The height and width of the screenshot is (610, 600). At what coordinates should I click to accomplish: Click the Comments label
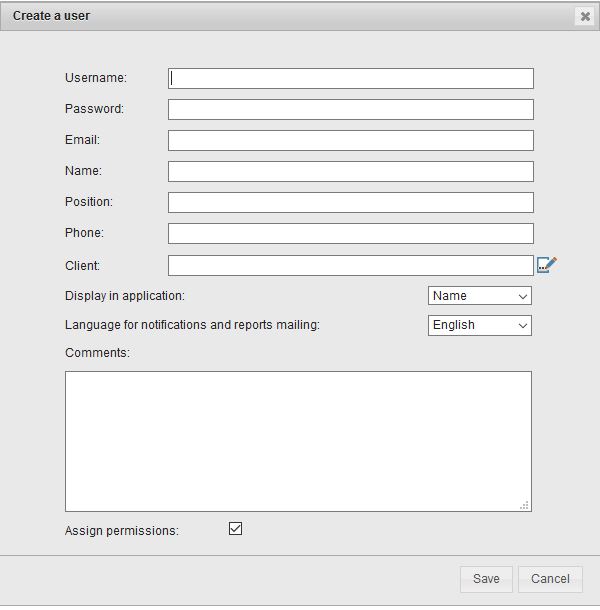pyautogui.click(x=97, y=353)
